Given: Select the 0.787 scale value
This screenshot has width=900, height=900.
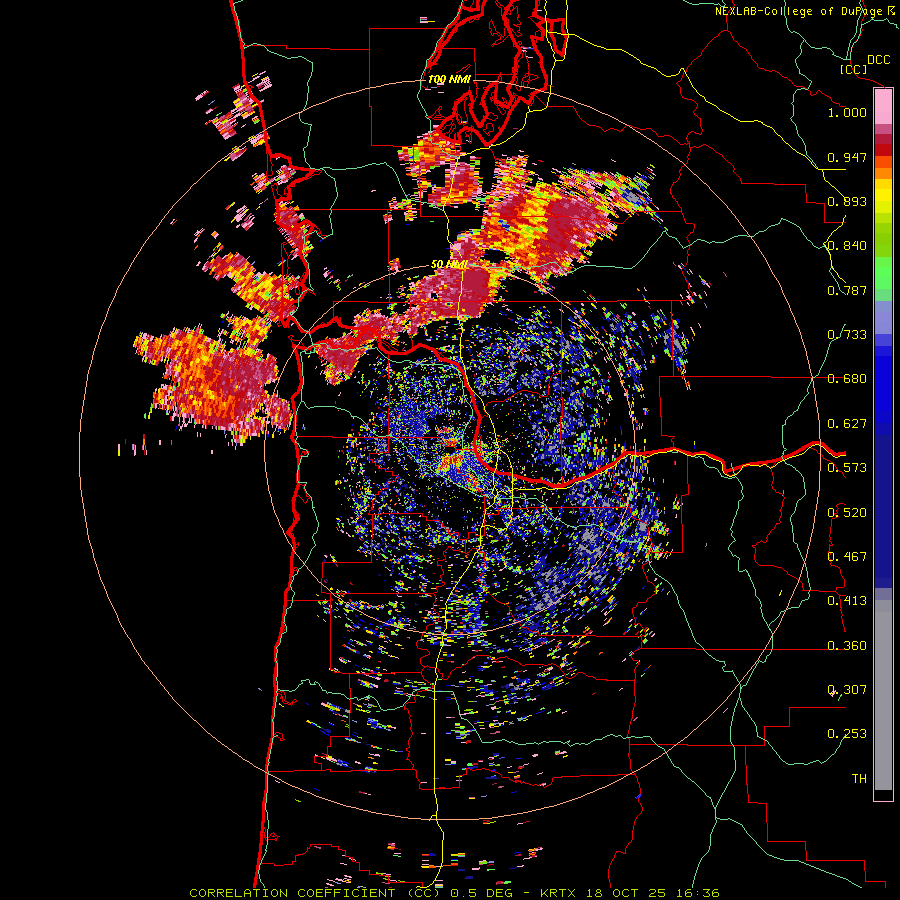Looking at the screenshot, I should tap(847, 290).
